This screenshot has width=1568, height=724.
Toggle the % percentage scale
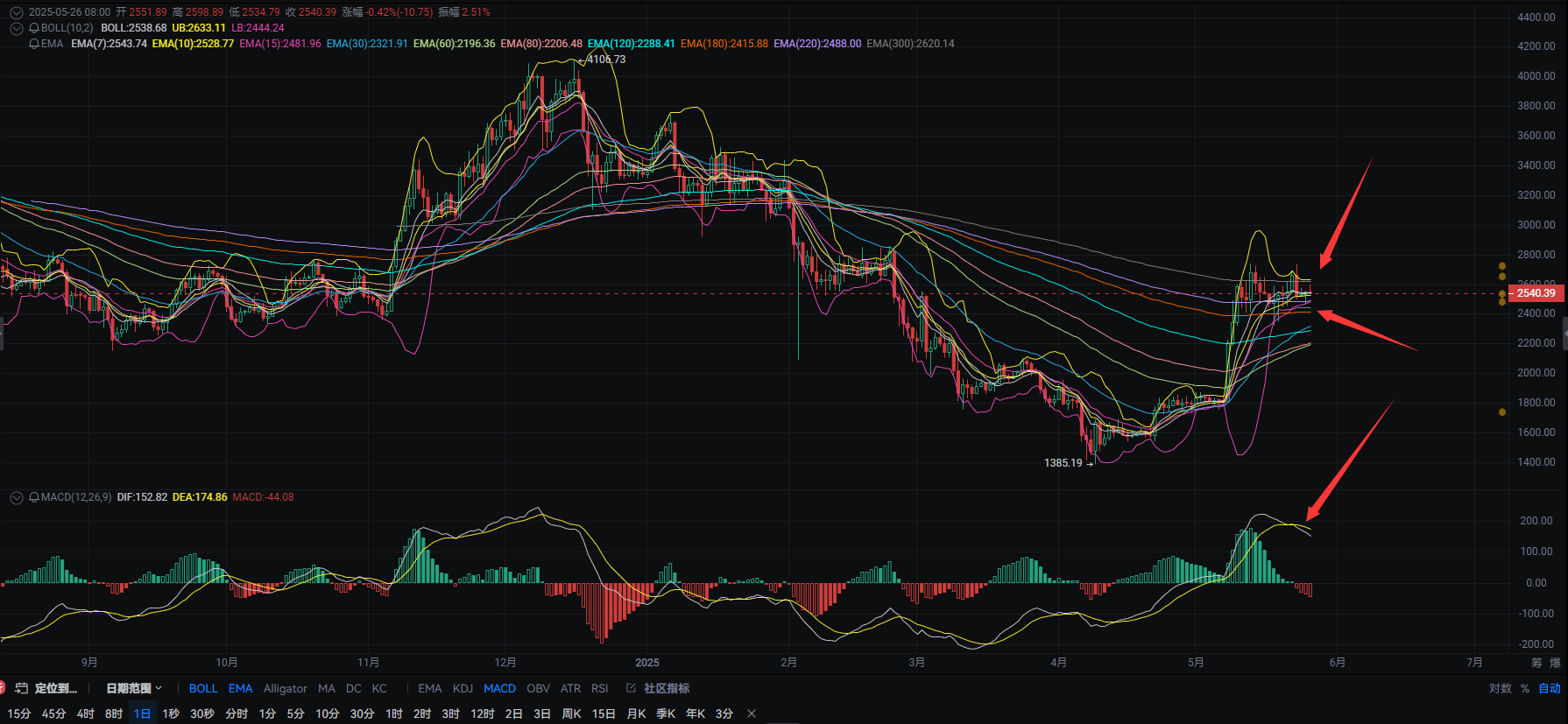click(x=1525, y=688)
